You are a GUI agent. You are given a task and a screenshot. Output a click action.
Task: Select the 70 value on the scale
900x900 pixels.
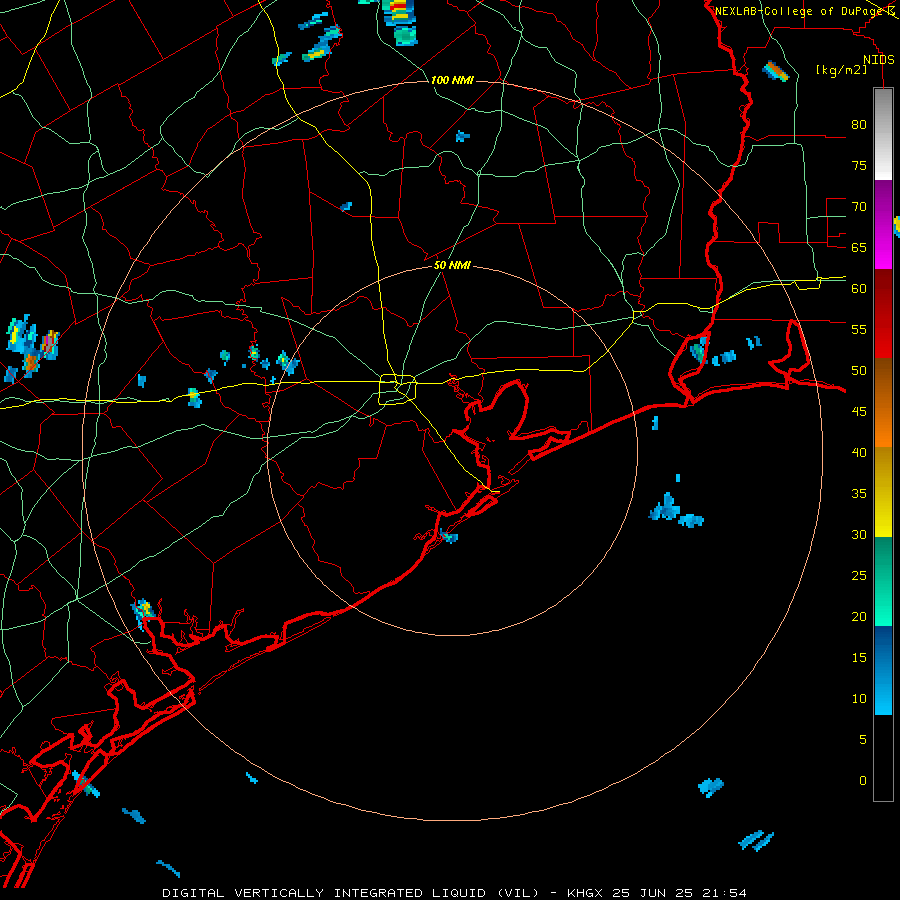859,207
